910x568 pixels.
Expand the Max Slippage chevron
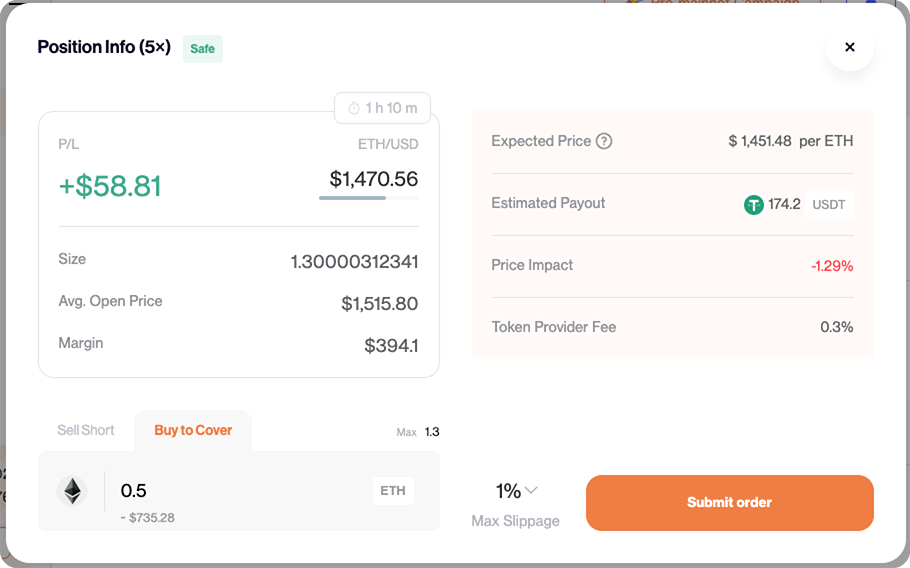tap(532, 490)
